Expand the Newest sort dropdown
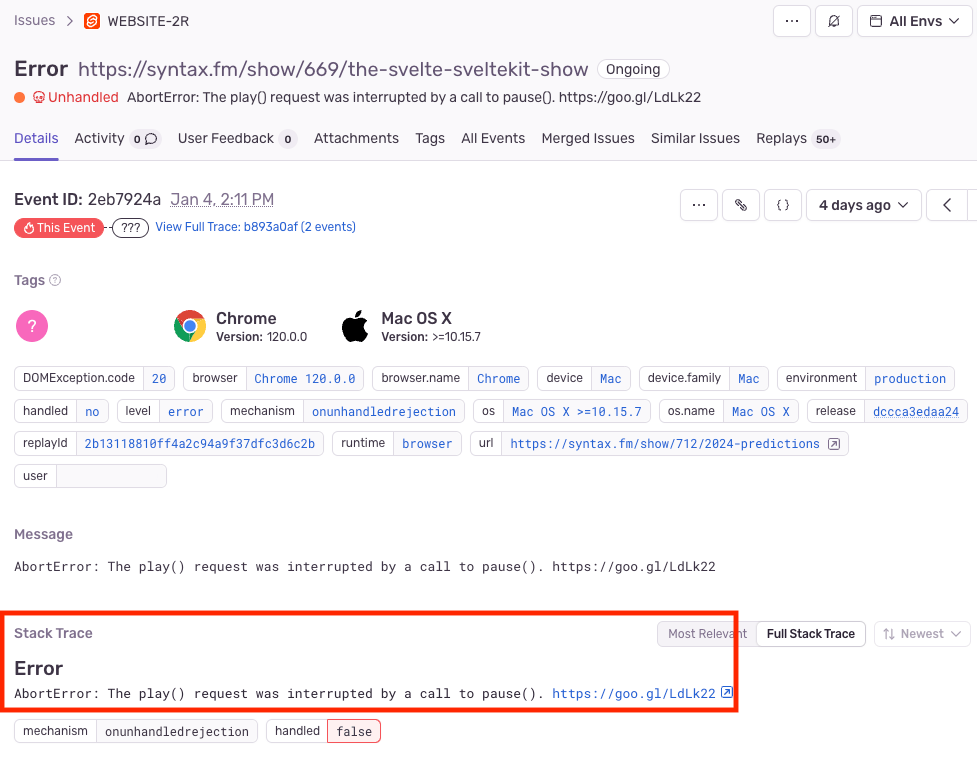This screenshot has width=977, height=775. click(x=922, y=634)
